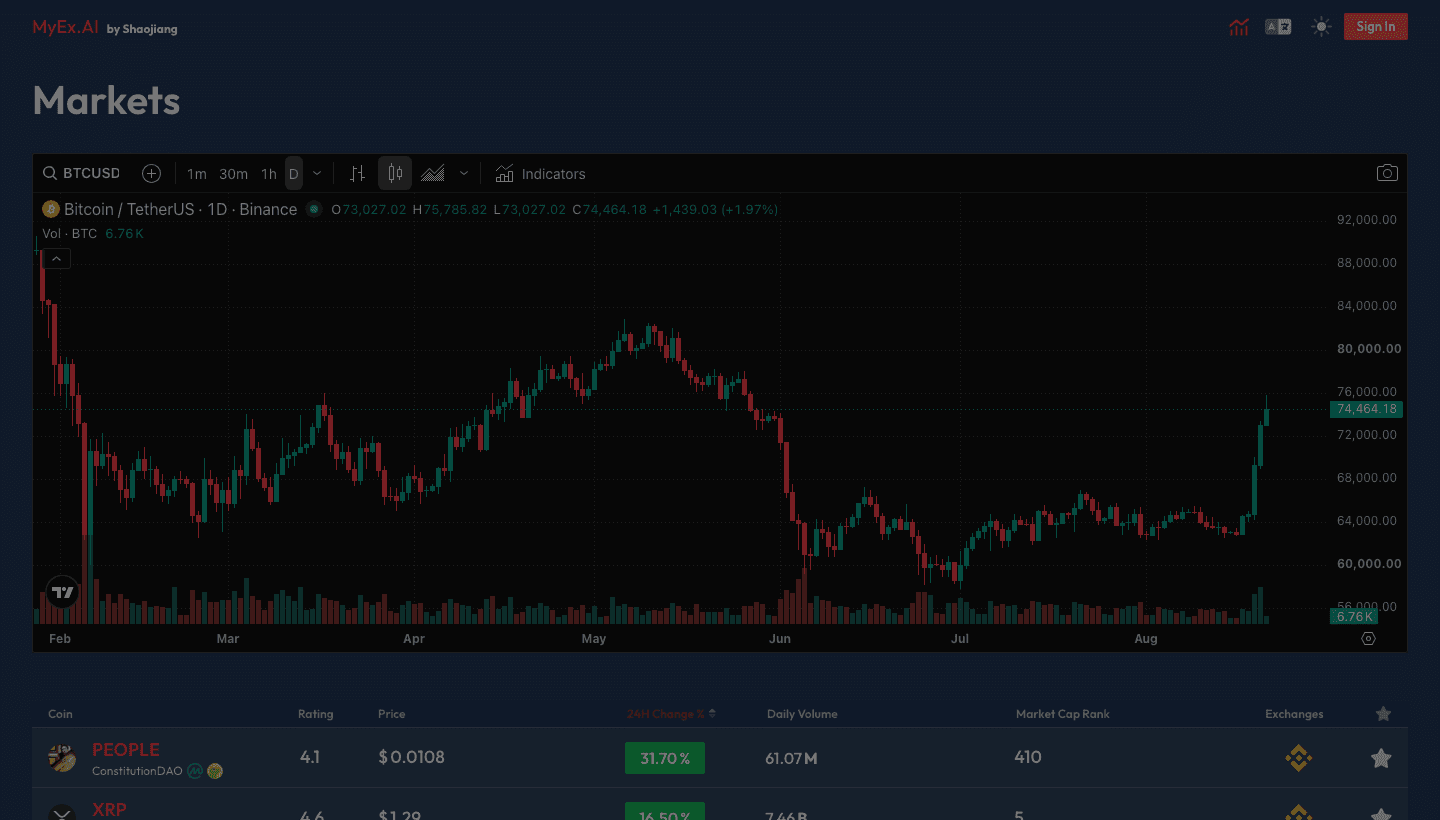Open chart time axis settings gear
The image size is (1440, 820).
(x=1369, y=638)
